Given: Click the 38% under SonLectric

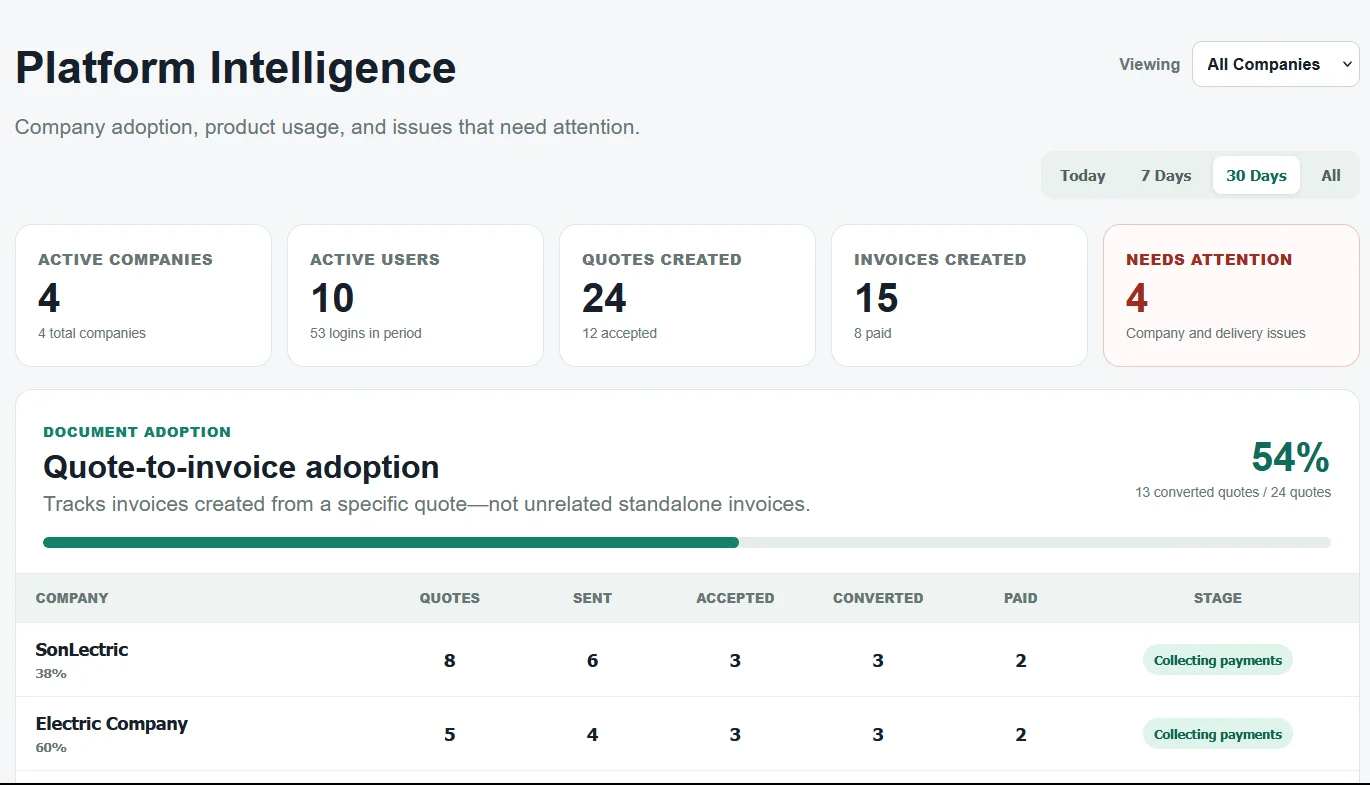Looking at the screenshot, I should [x=51, y=674].
